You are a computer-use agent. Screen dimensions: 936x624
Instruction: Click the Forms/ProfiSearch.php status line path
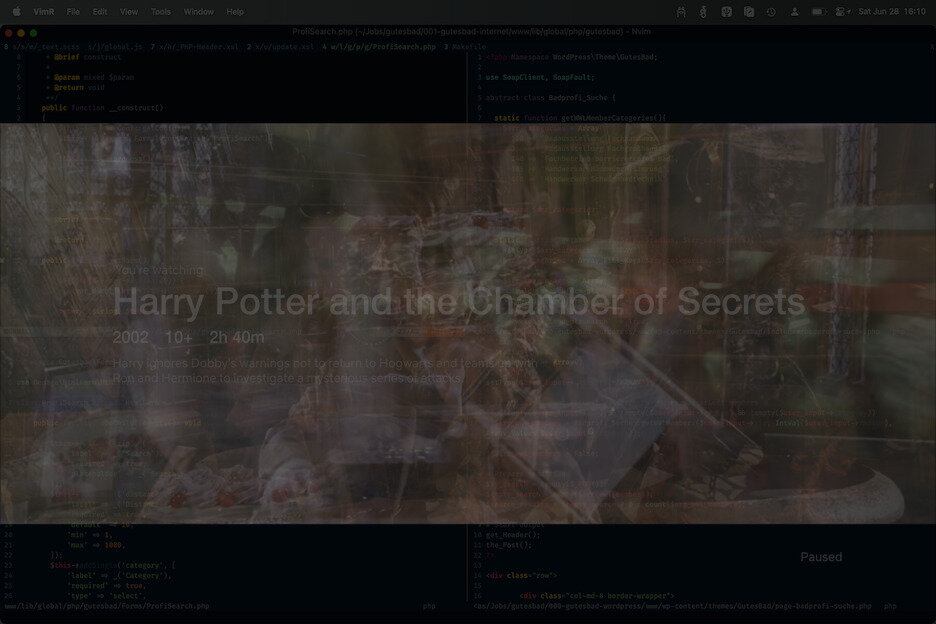107,606
